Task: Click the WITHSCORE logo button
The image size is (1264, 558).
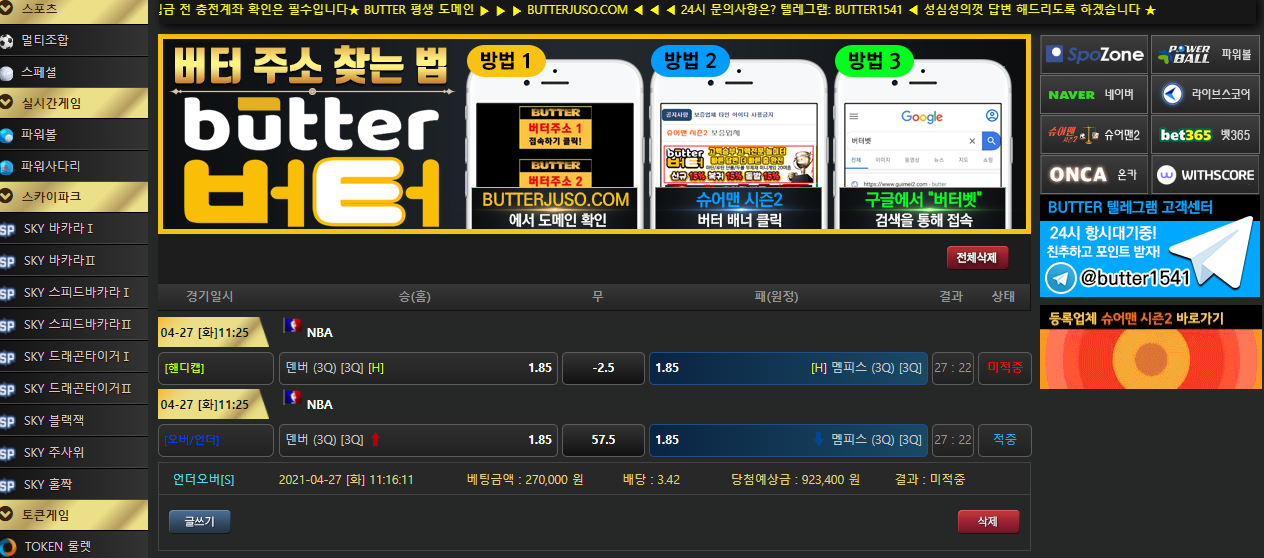Action: click(x=1205, y=175)
